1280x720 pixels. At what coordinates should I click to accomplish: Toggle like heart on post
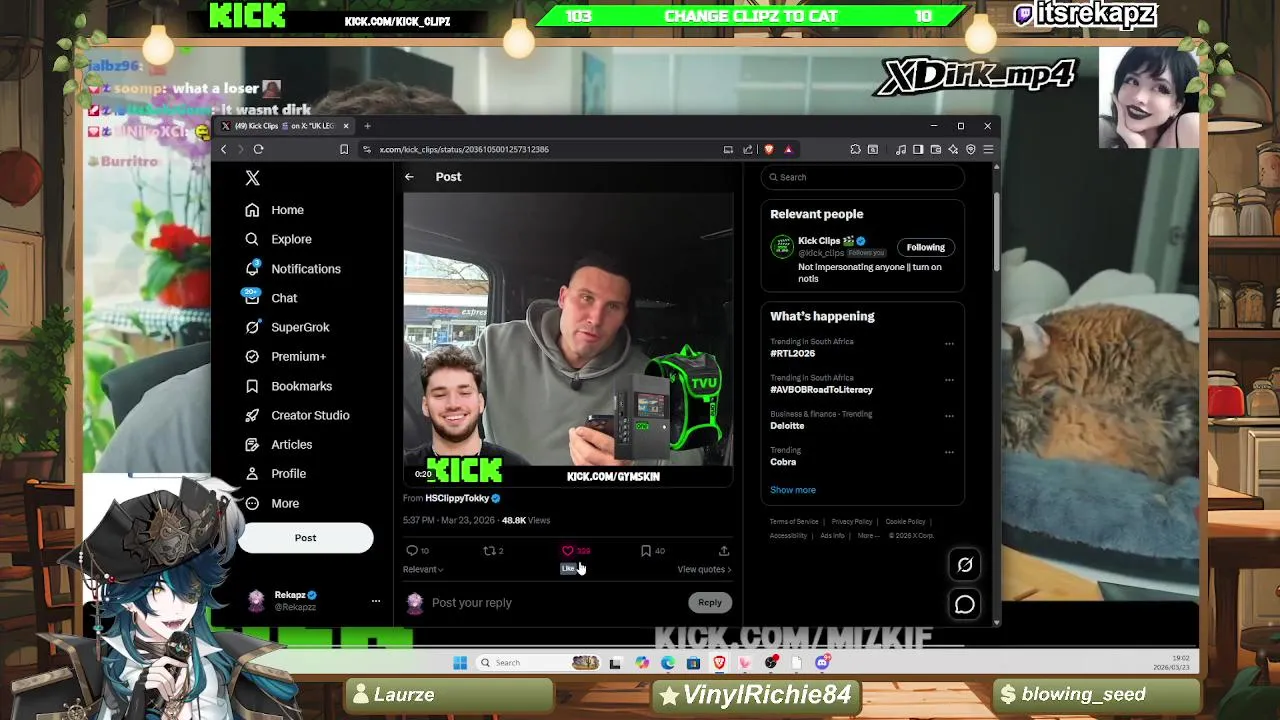pos(568,551)
